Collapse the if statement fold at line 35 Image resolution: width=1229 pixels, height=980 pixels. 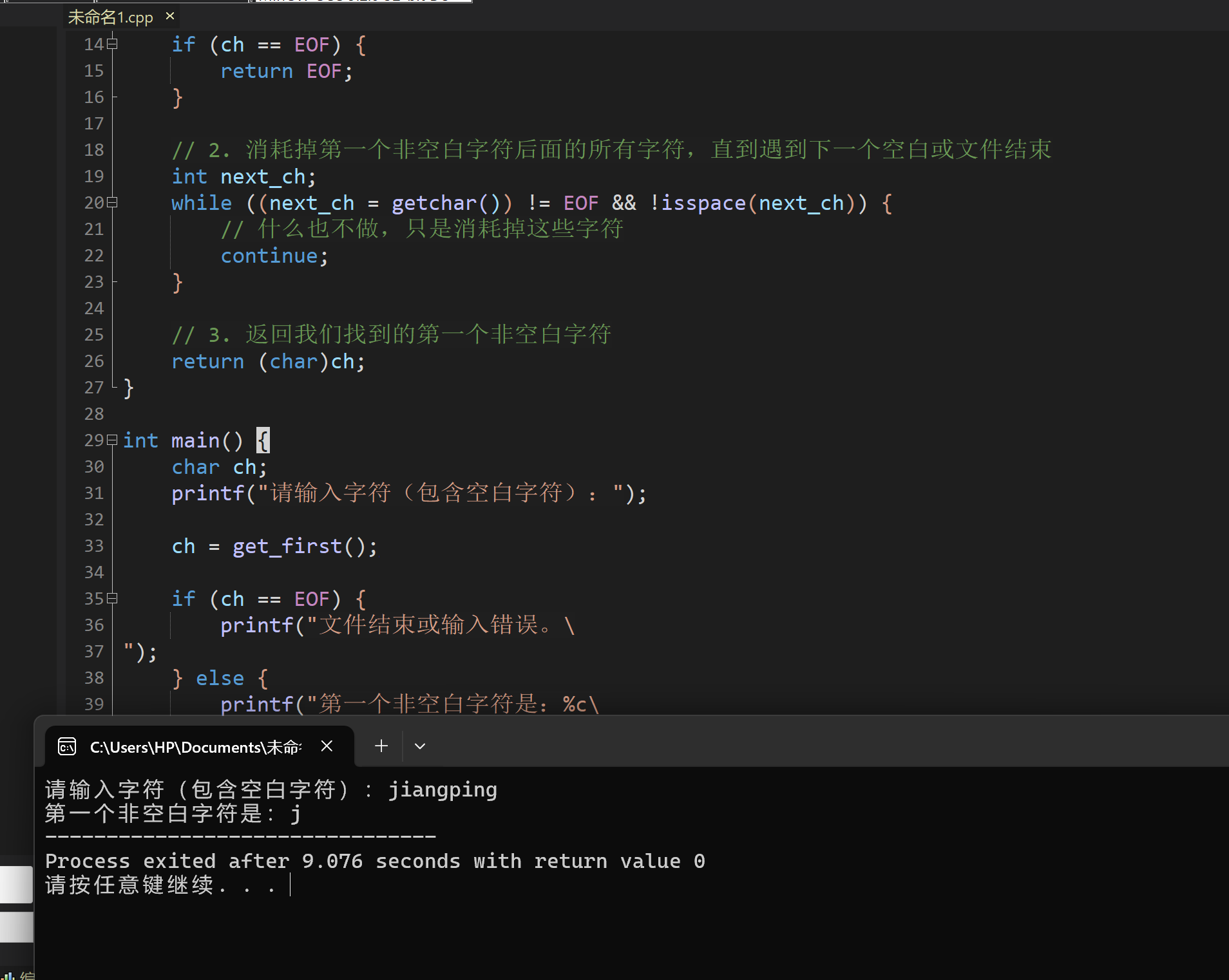[111, 598]
